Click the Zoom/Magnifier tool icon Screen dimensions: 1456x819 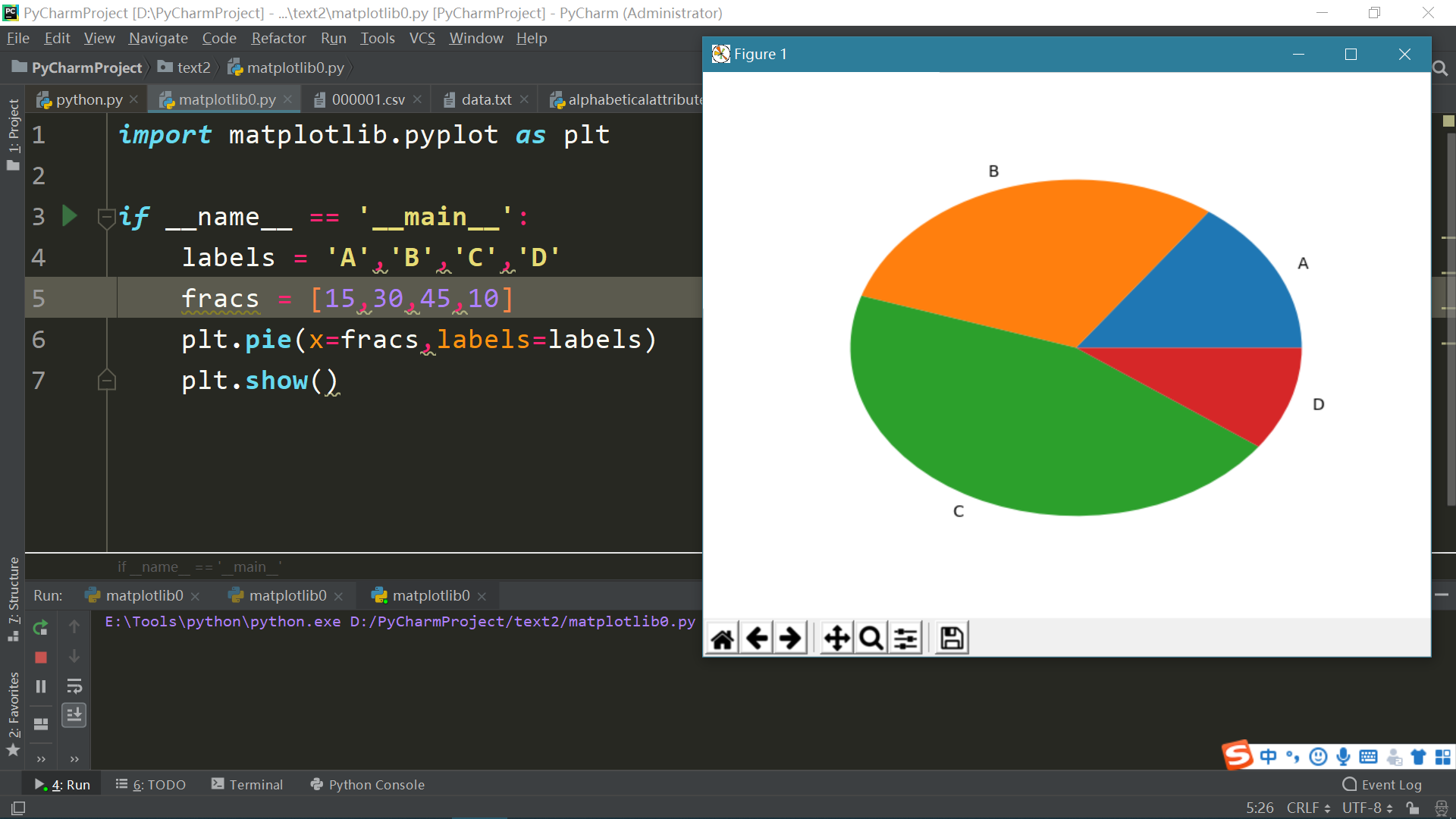tap(869, 637)
